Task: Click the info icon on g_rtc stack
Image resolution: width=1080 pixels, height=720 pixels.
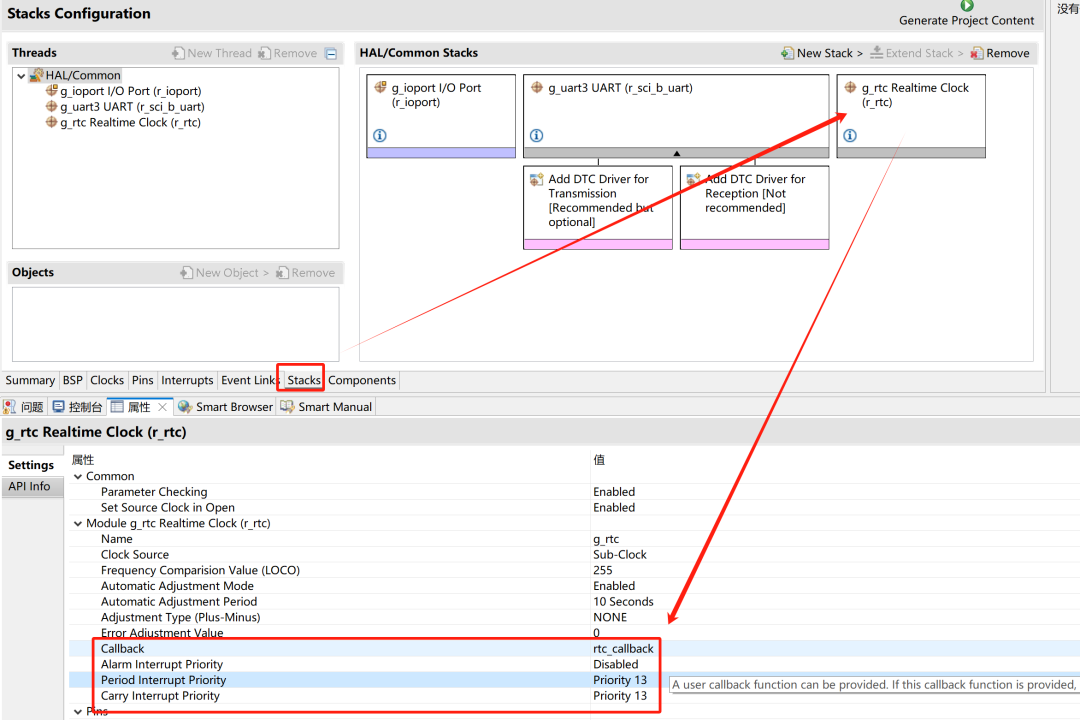Action: (x=850, y=136)
